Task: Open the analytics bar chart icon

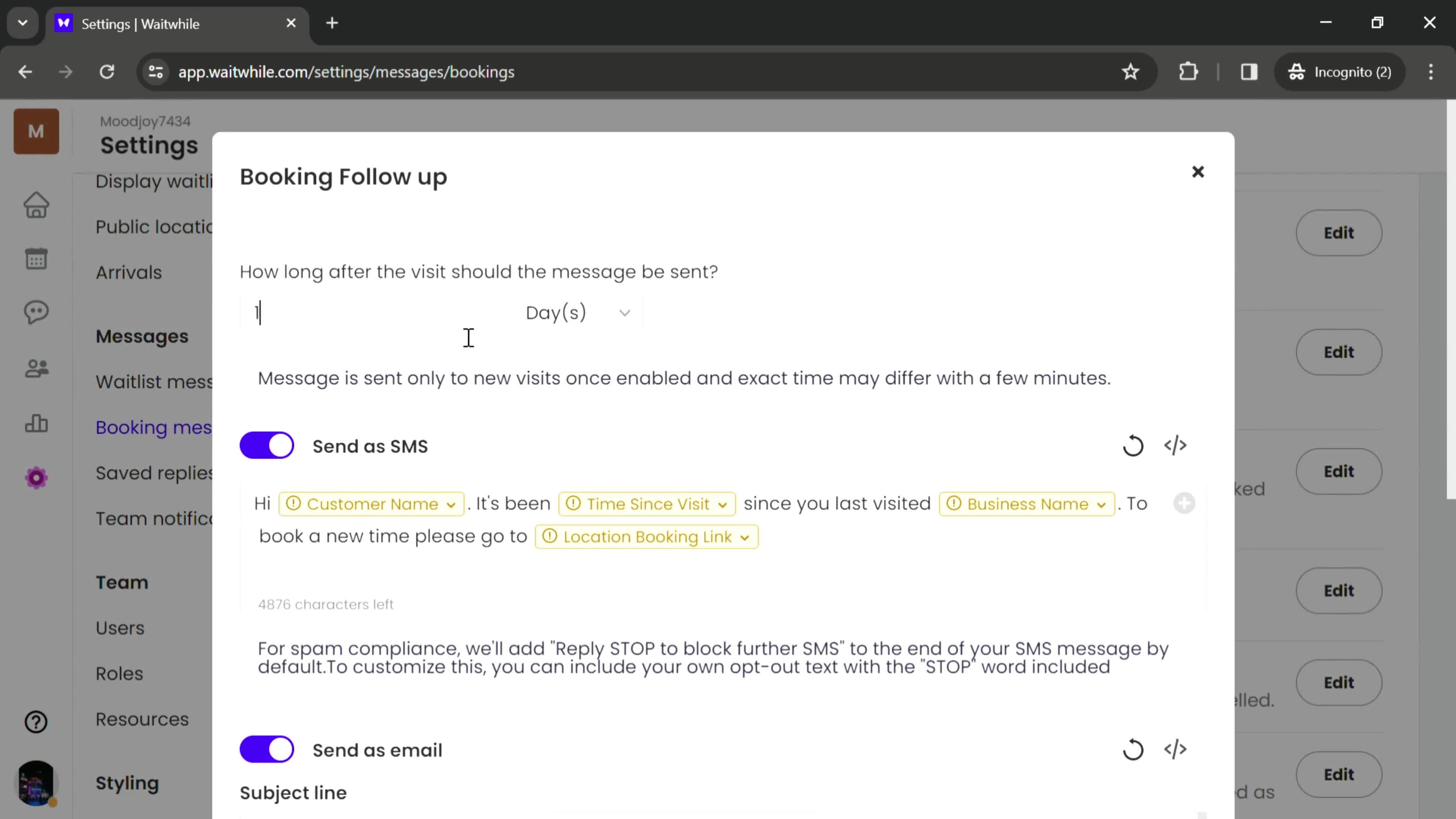Action: pos(36,424)
